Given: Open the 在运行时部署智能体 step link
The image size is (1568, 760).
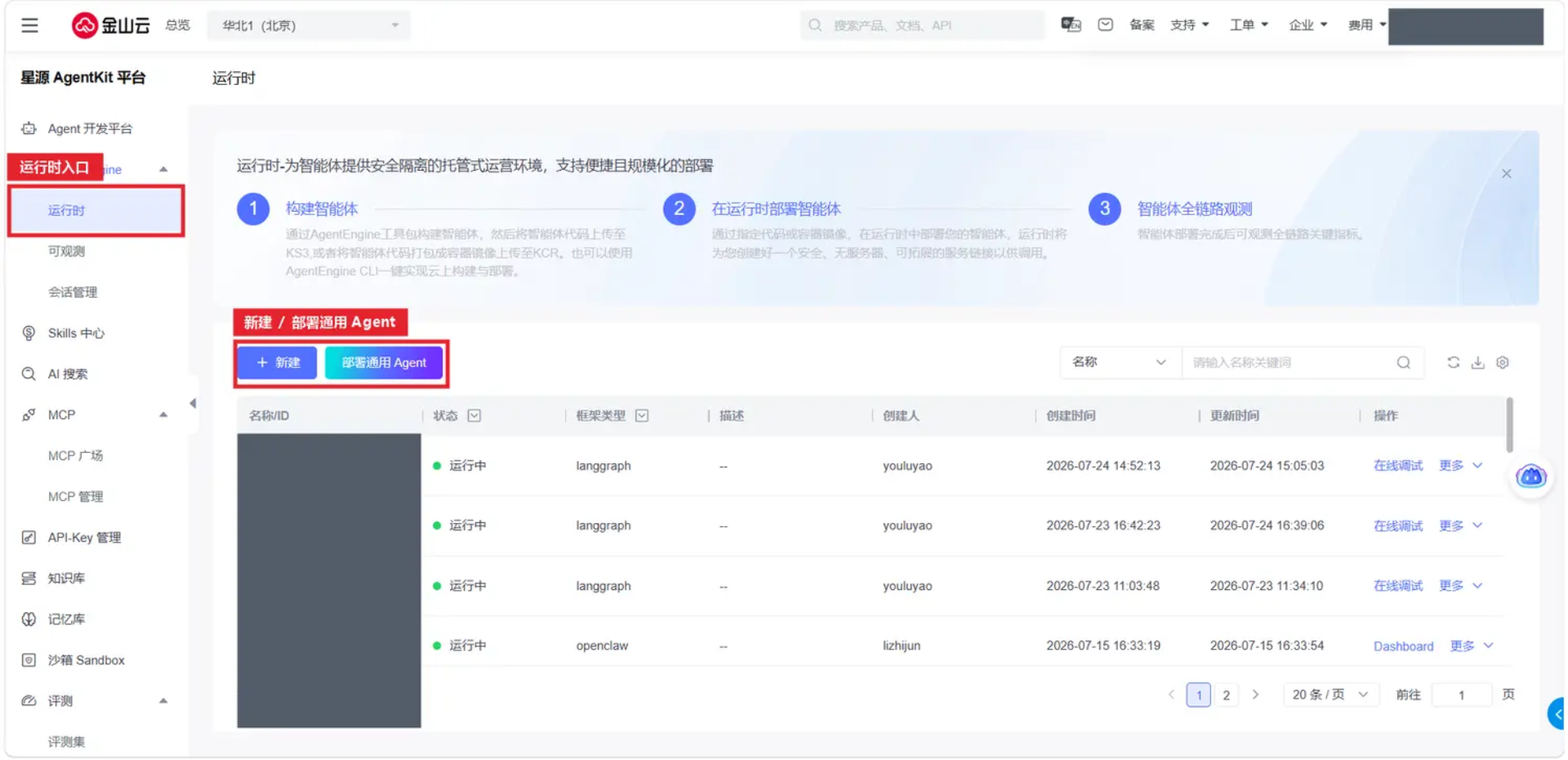Looking at the screenshot, I should pos(776,208).
